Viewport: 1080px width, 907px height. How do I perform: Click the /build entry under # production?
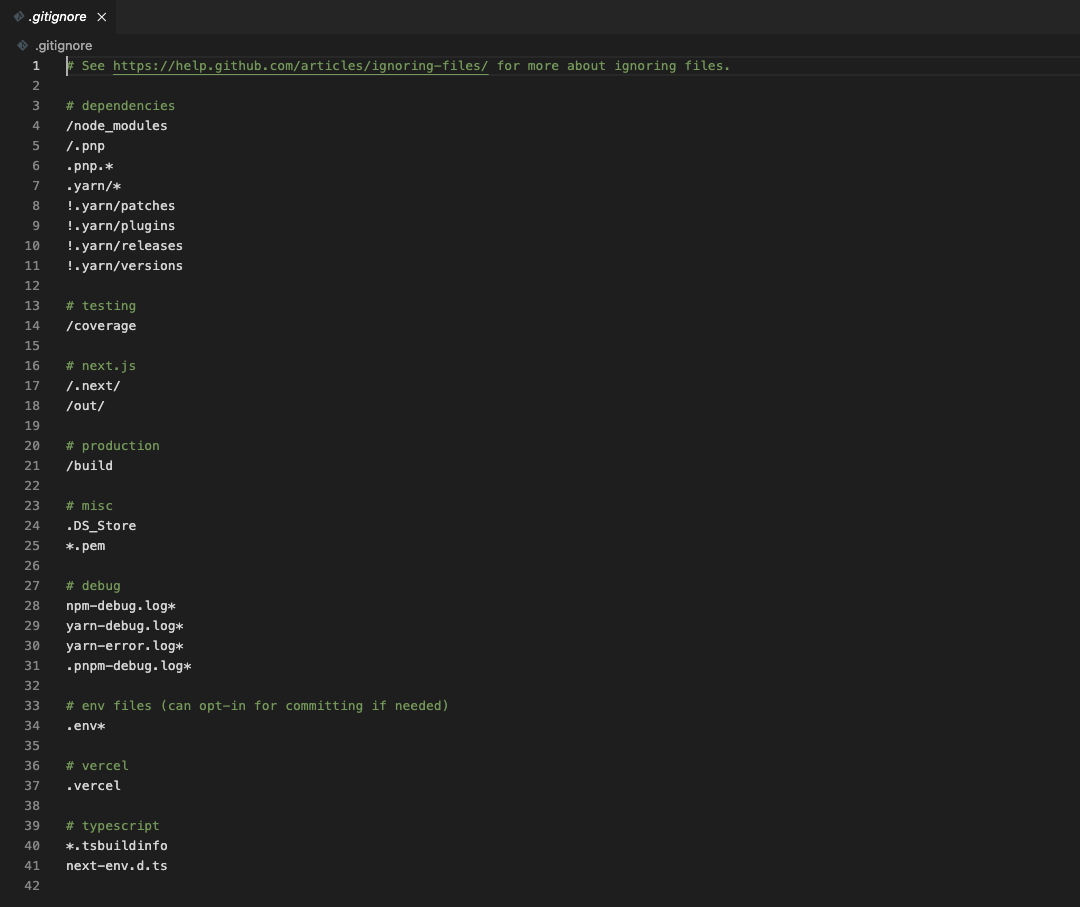89,465
